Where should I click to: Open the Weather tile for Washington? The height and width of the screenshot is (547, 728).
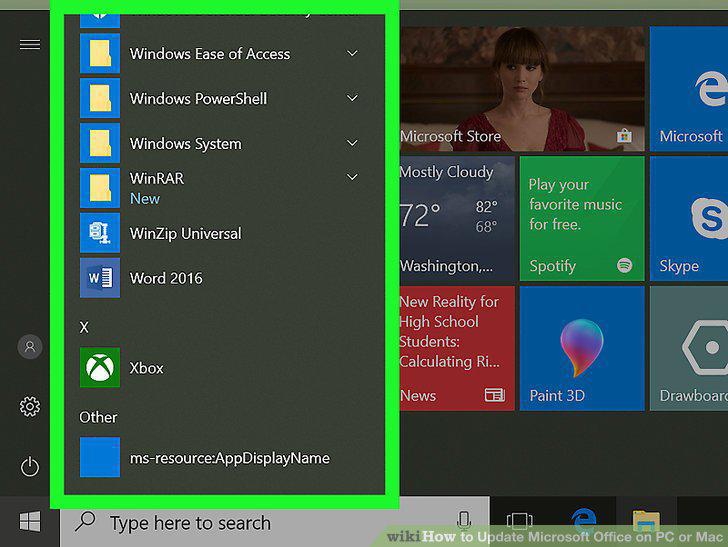(x=457, y=218)
